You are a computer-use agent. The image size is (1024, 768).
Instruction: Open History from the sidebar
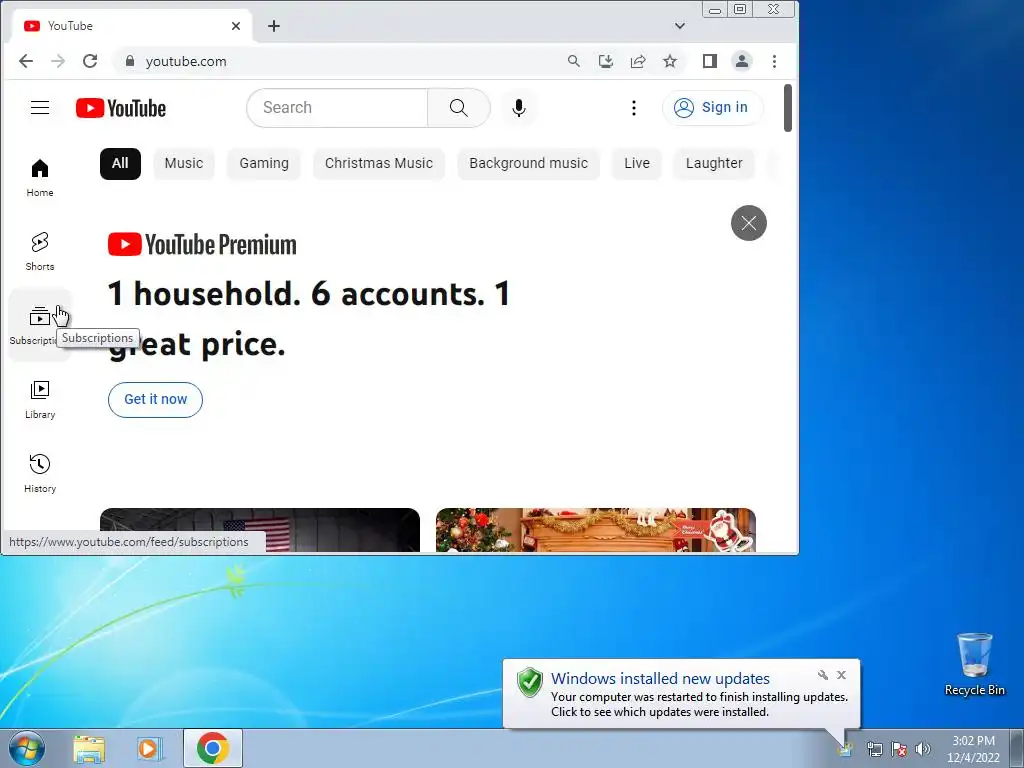coord(40,473)
